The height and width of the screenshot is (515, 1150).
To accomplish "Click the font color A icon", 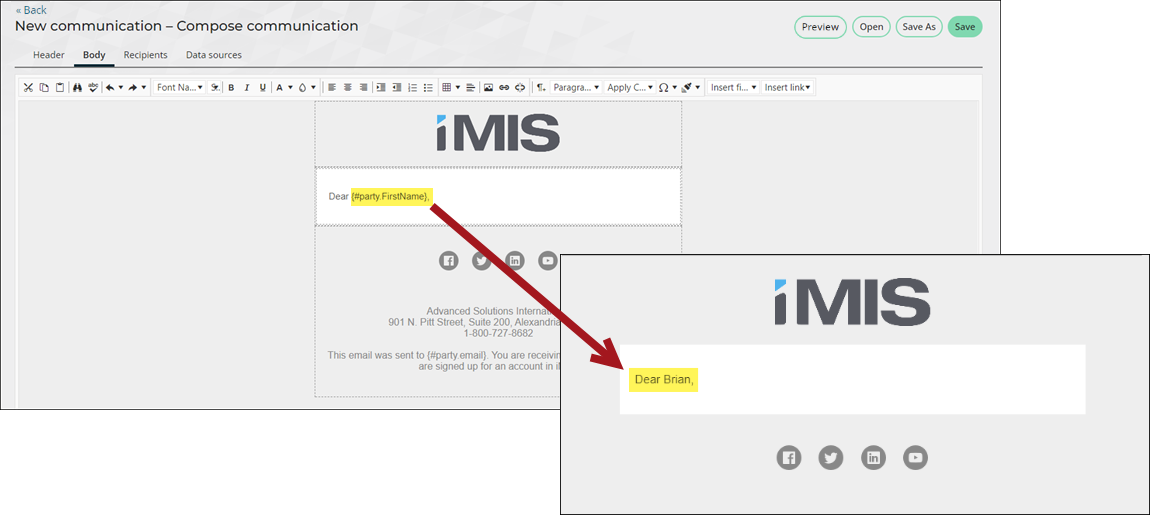I will [x=279, y=87].
